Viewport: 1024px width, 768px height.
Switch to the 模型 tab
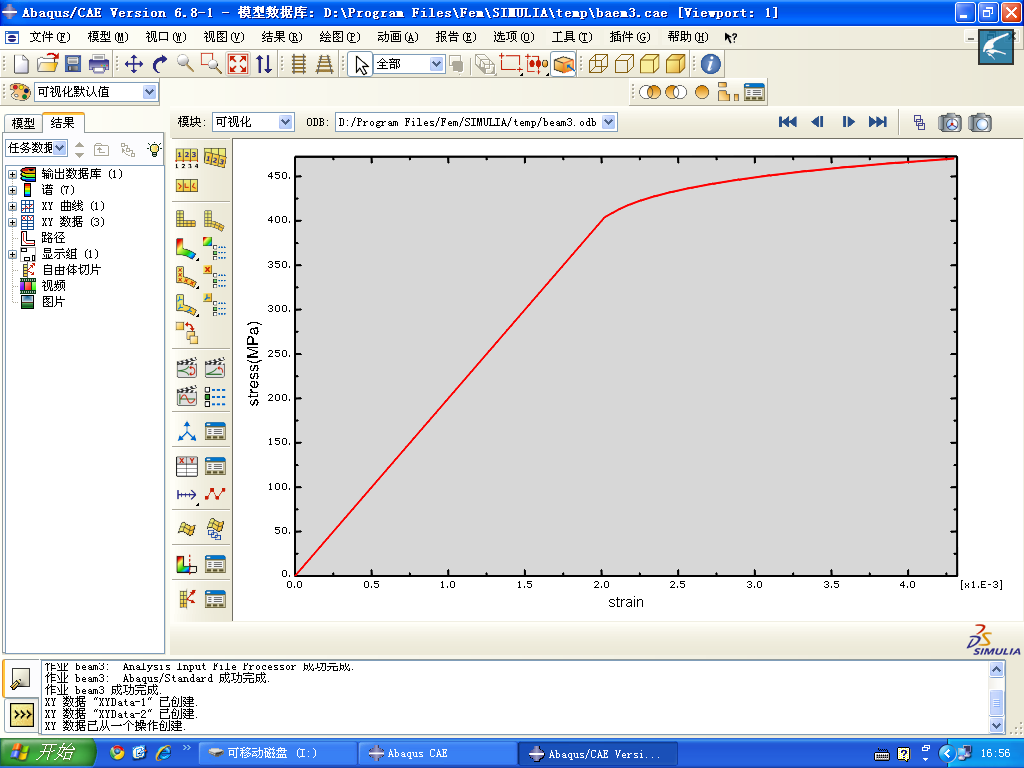pos(23,123)
